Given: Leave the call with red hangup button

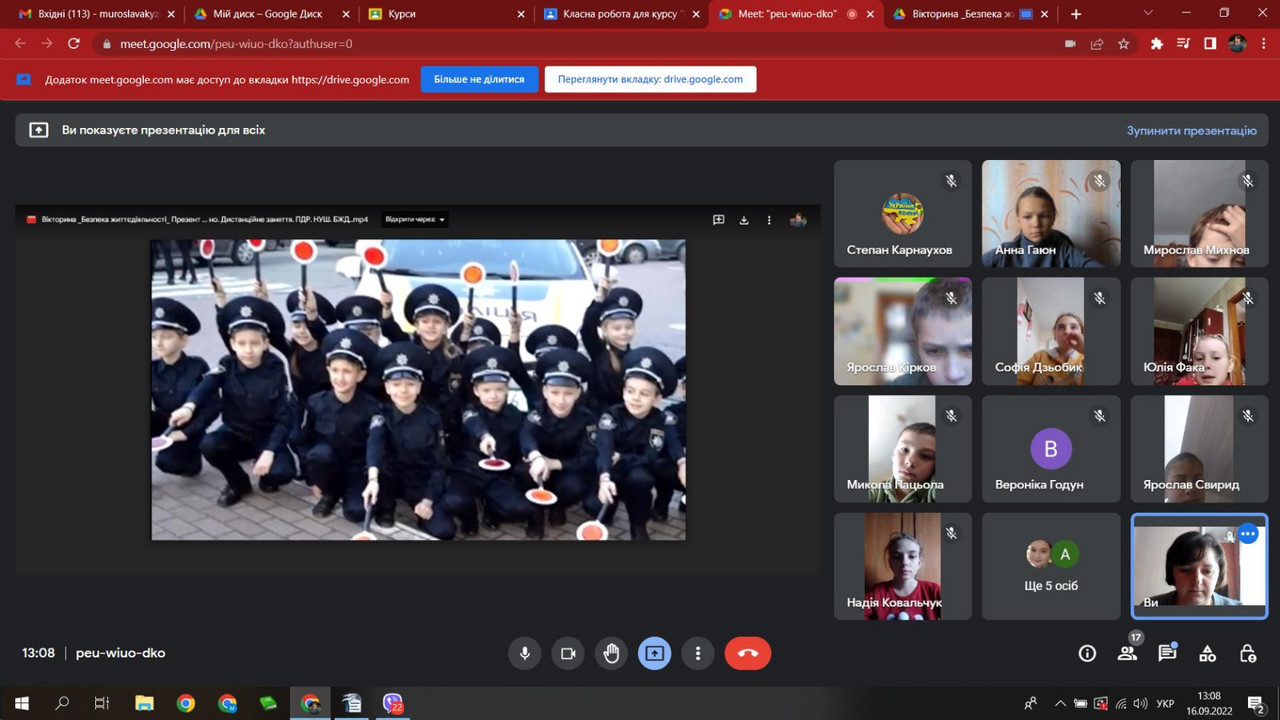Looking at the screenshot, I should click(748, 653).
